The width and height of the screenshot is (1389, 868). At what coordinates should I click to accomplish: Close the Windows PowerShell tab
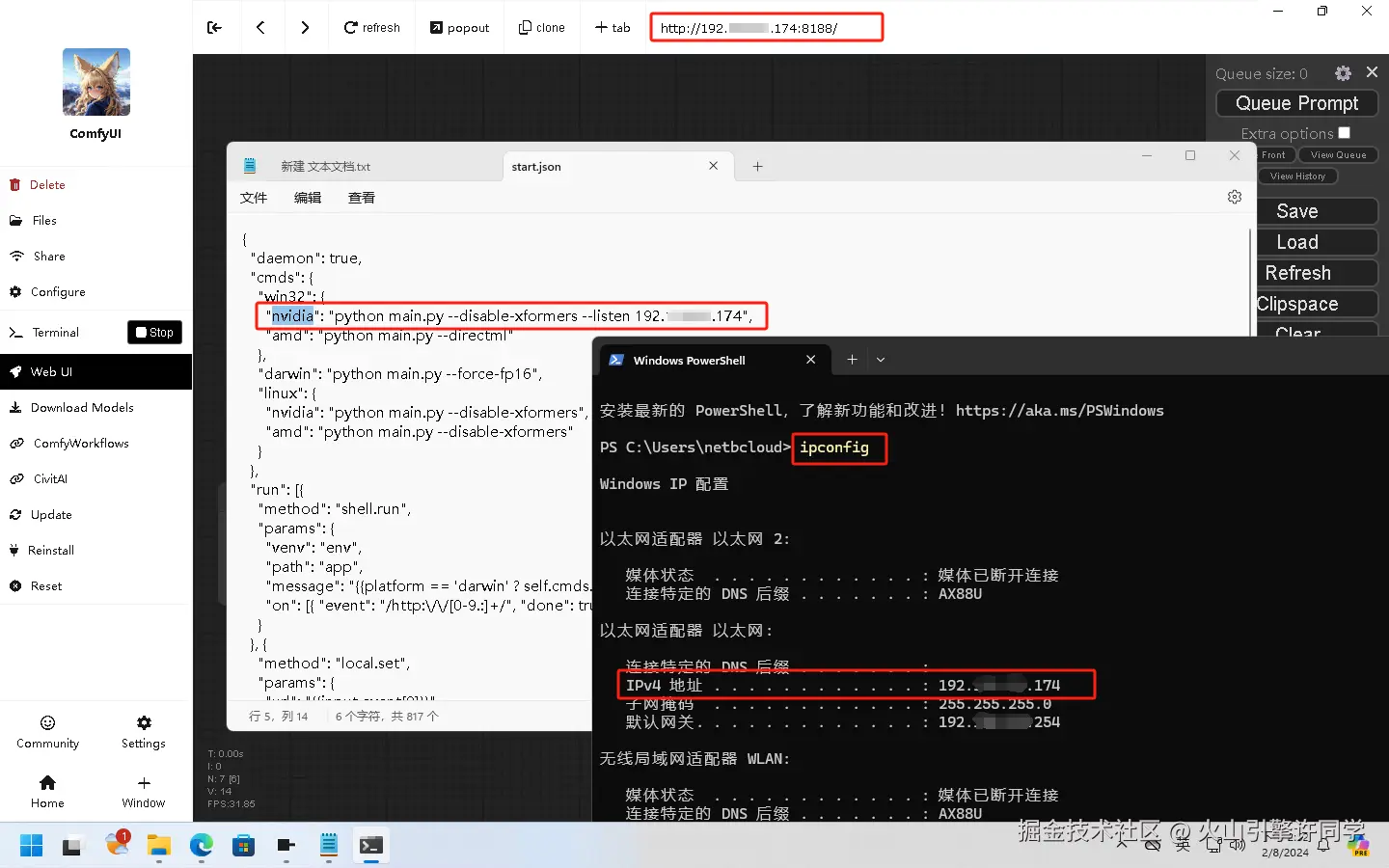click(810, 360)
